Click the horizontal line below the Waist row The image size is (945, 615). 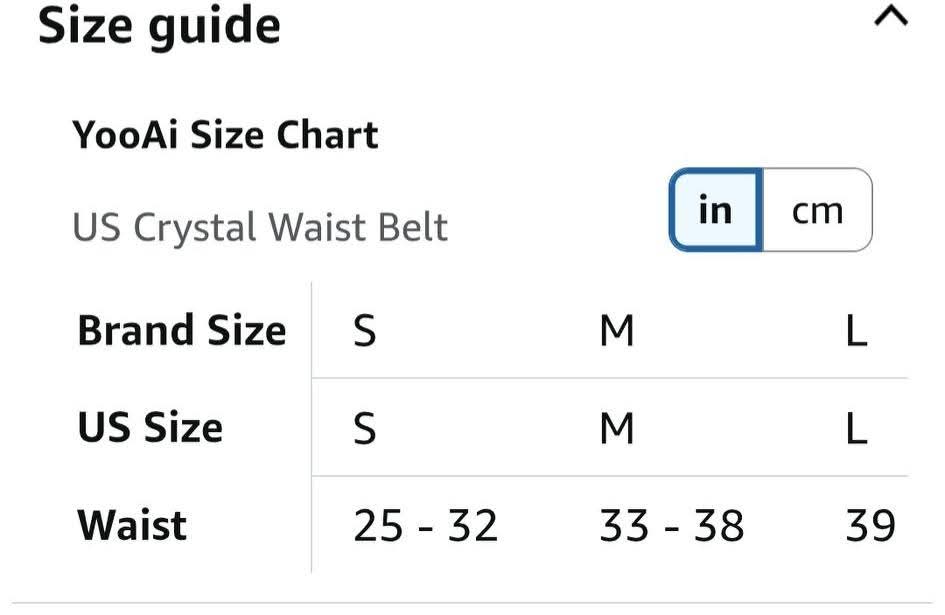click(x=472, y=603)
